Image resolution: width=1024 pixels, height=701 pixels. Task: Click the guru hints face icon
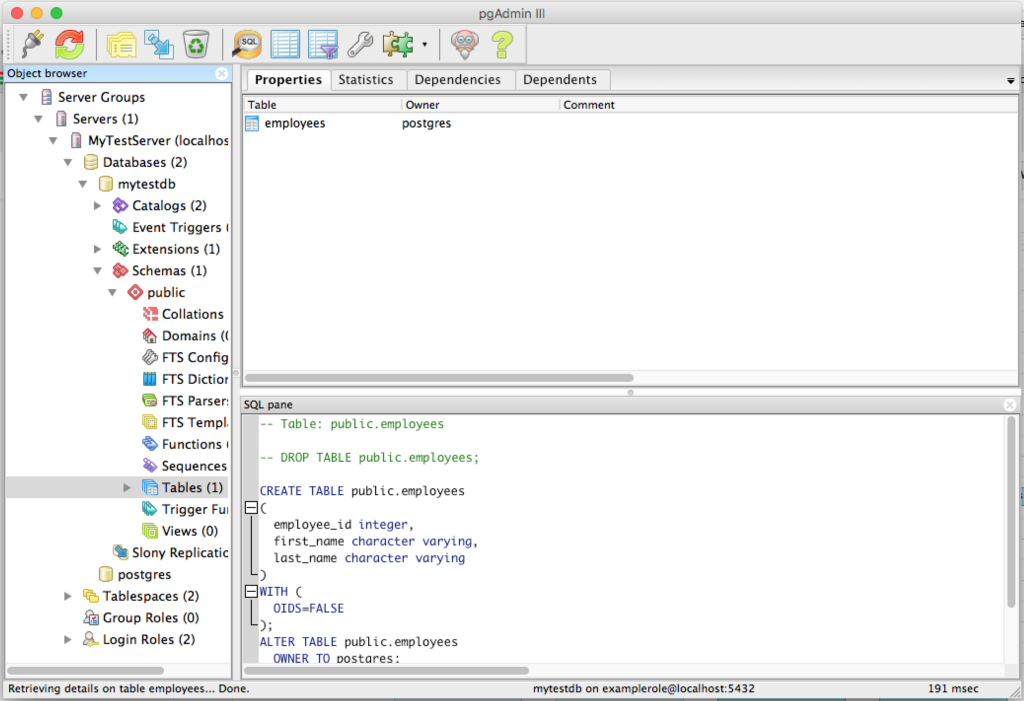tap(464, 44)
